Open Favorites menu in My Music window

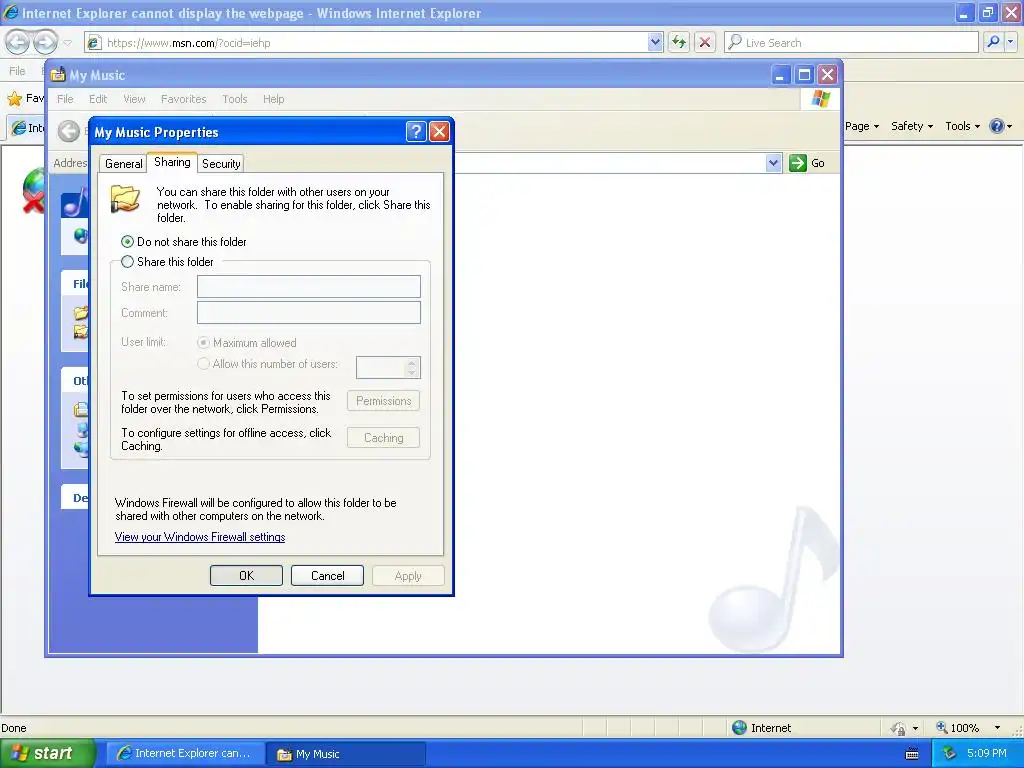click(x=184, y=99)
